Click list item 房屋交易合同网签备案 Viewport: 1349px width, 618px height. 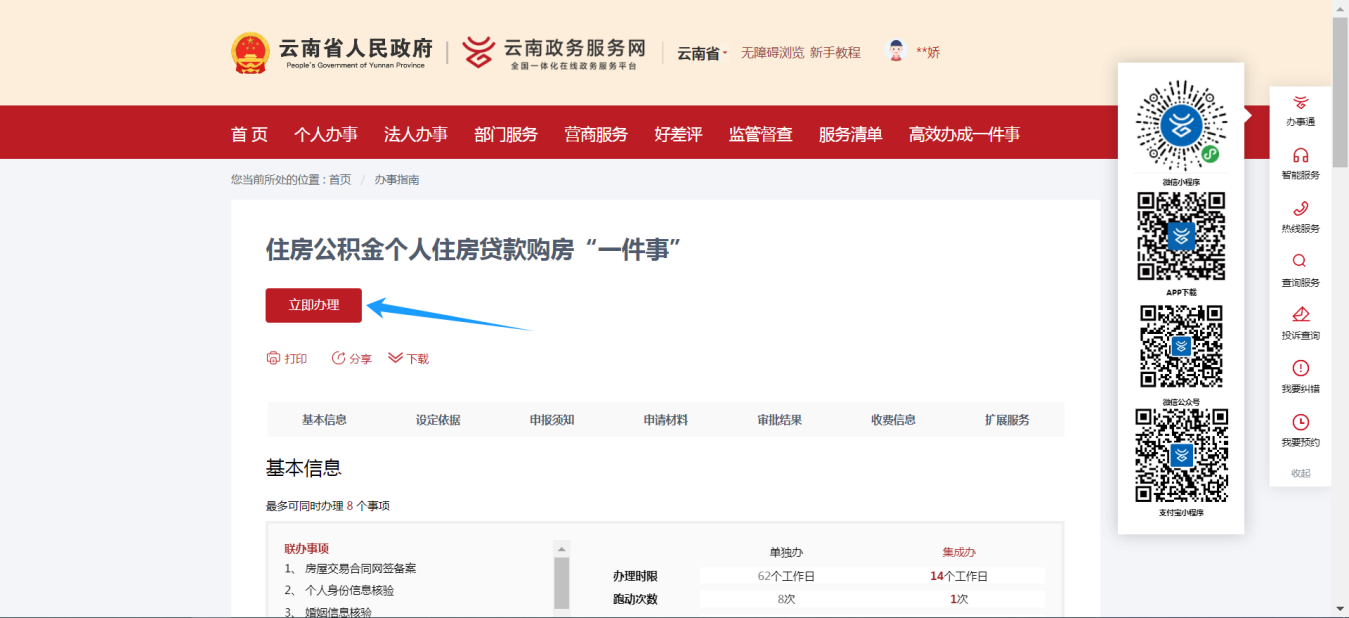[x=360, y=568]
